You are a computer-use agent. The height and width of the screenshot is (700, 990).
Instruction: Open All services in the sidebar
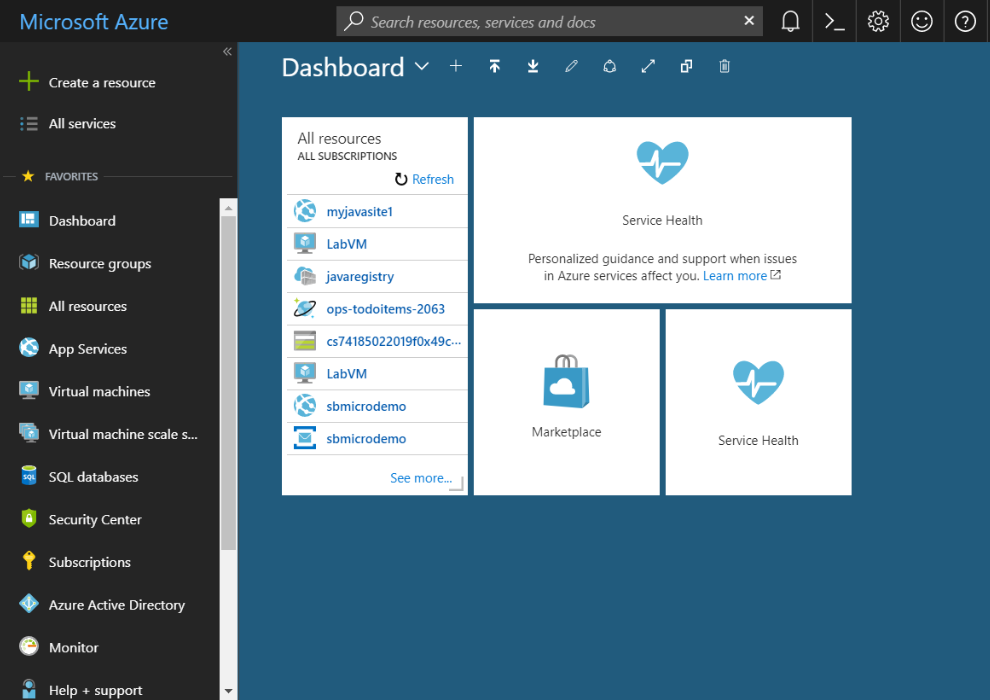(x=82, y=124)
